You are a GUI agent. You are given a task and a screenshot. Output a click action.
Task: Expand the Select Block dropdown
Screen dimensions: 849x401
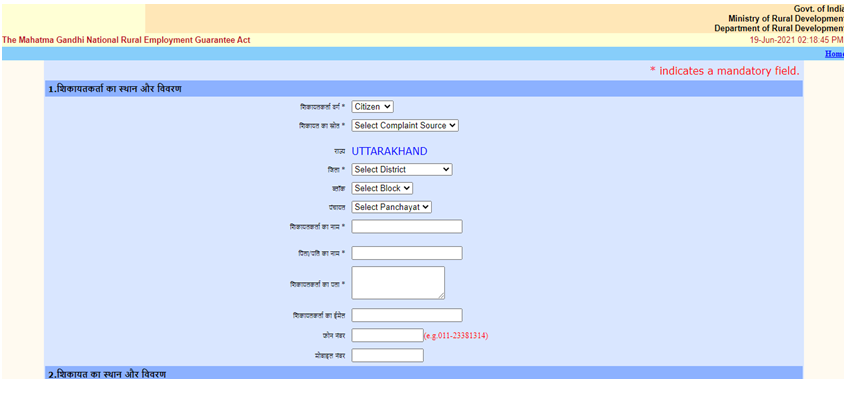pyautogui.click(x=382, y=188)
